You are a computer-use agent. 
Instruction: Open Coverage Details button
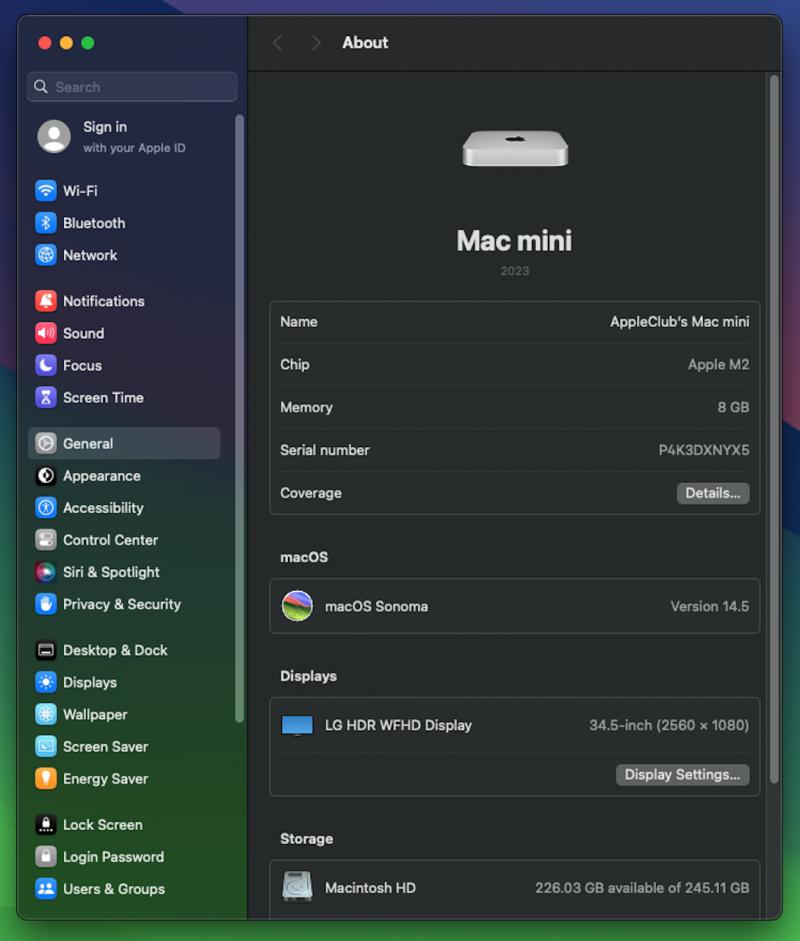(x=713, y=493)
